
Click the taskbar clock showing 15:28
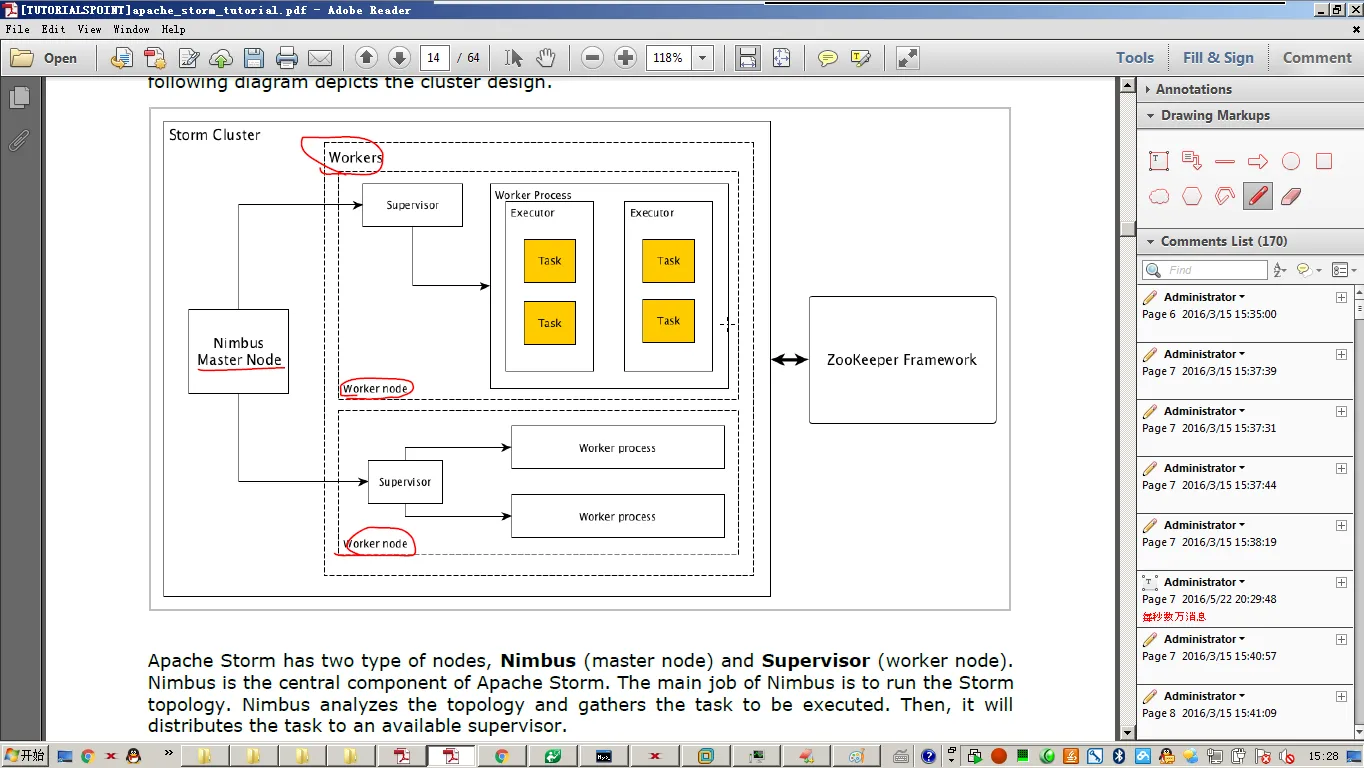[1323, 757]
